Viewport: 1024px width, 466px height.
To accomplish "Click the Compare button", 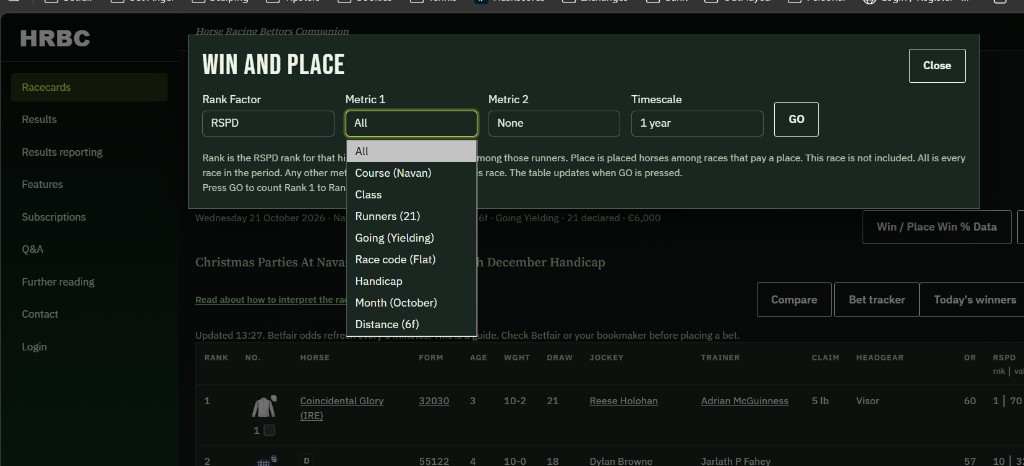I will (793, 300).
